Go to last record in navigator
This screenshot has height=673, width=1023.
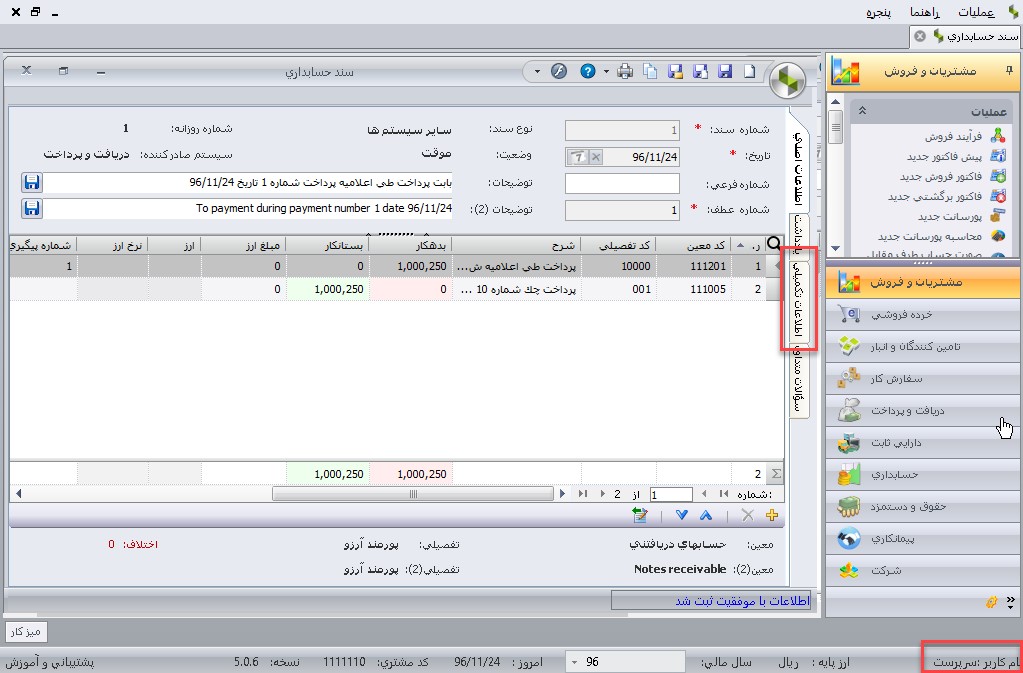point(583,494)
